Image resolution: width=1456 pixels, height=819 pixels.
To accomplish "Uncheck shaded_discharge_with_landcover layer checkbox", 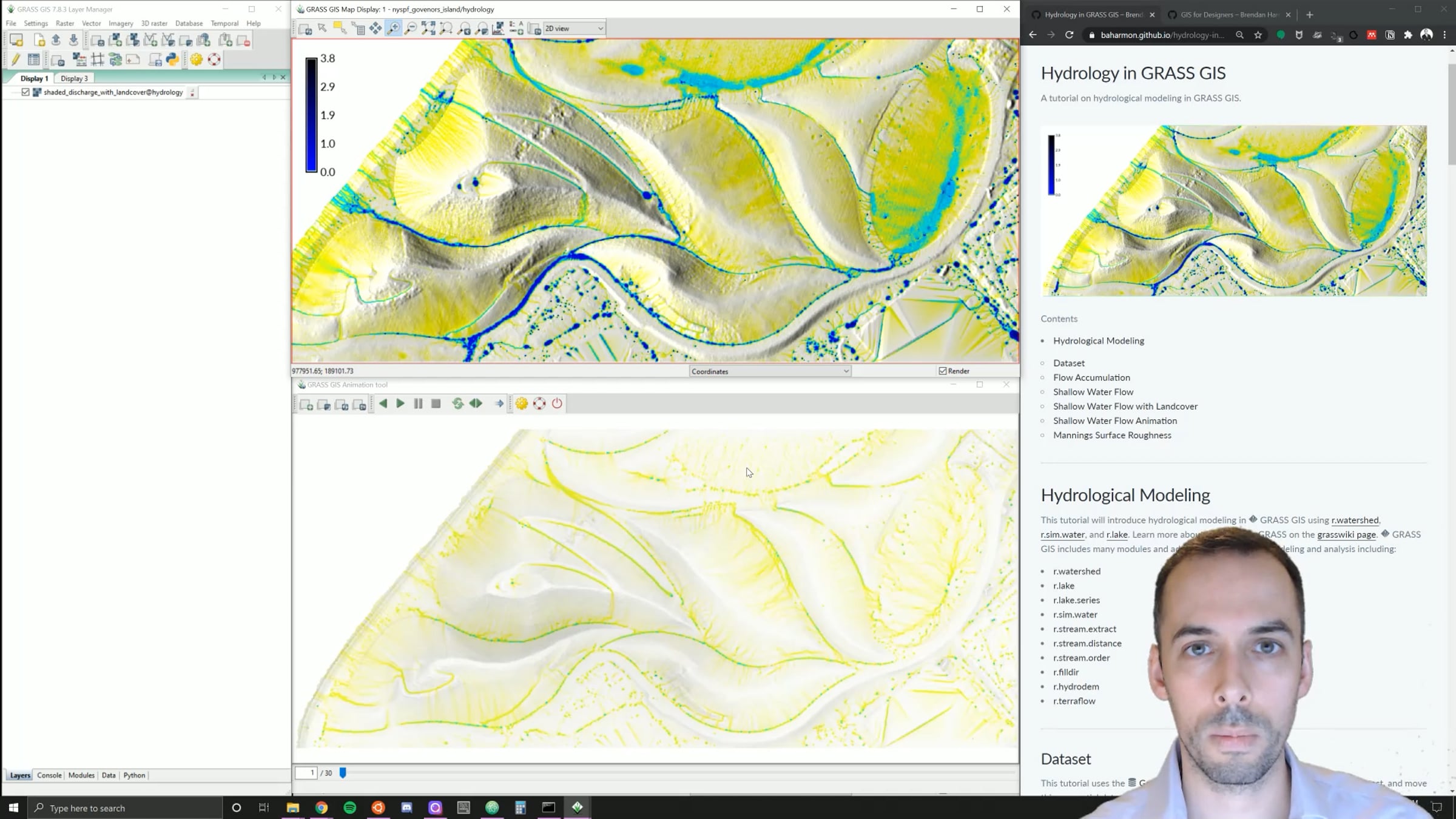I will [25, 92].
